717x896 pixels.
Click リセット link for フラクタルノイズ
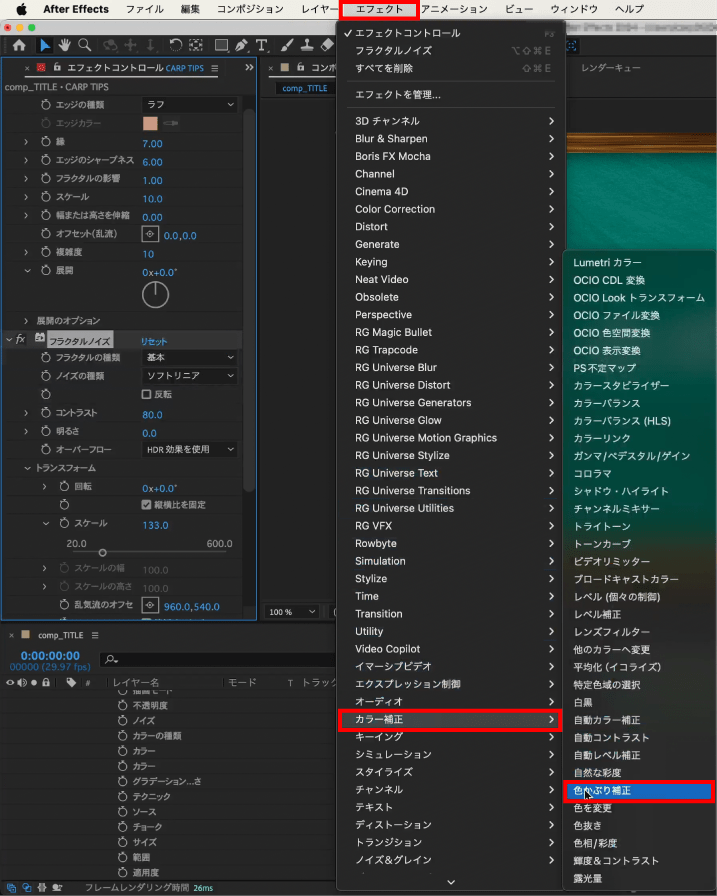click(x=154, y=341)
